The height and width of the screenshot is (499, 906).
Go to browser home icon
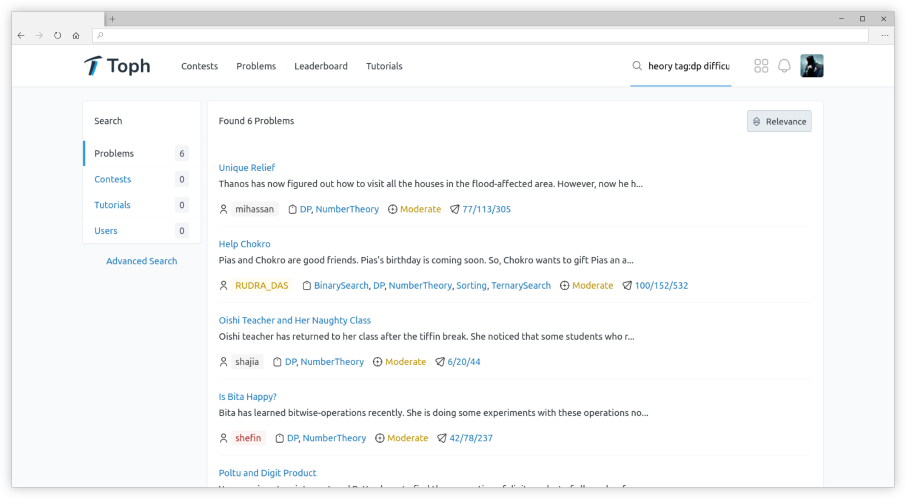[76, 35]
